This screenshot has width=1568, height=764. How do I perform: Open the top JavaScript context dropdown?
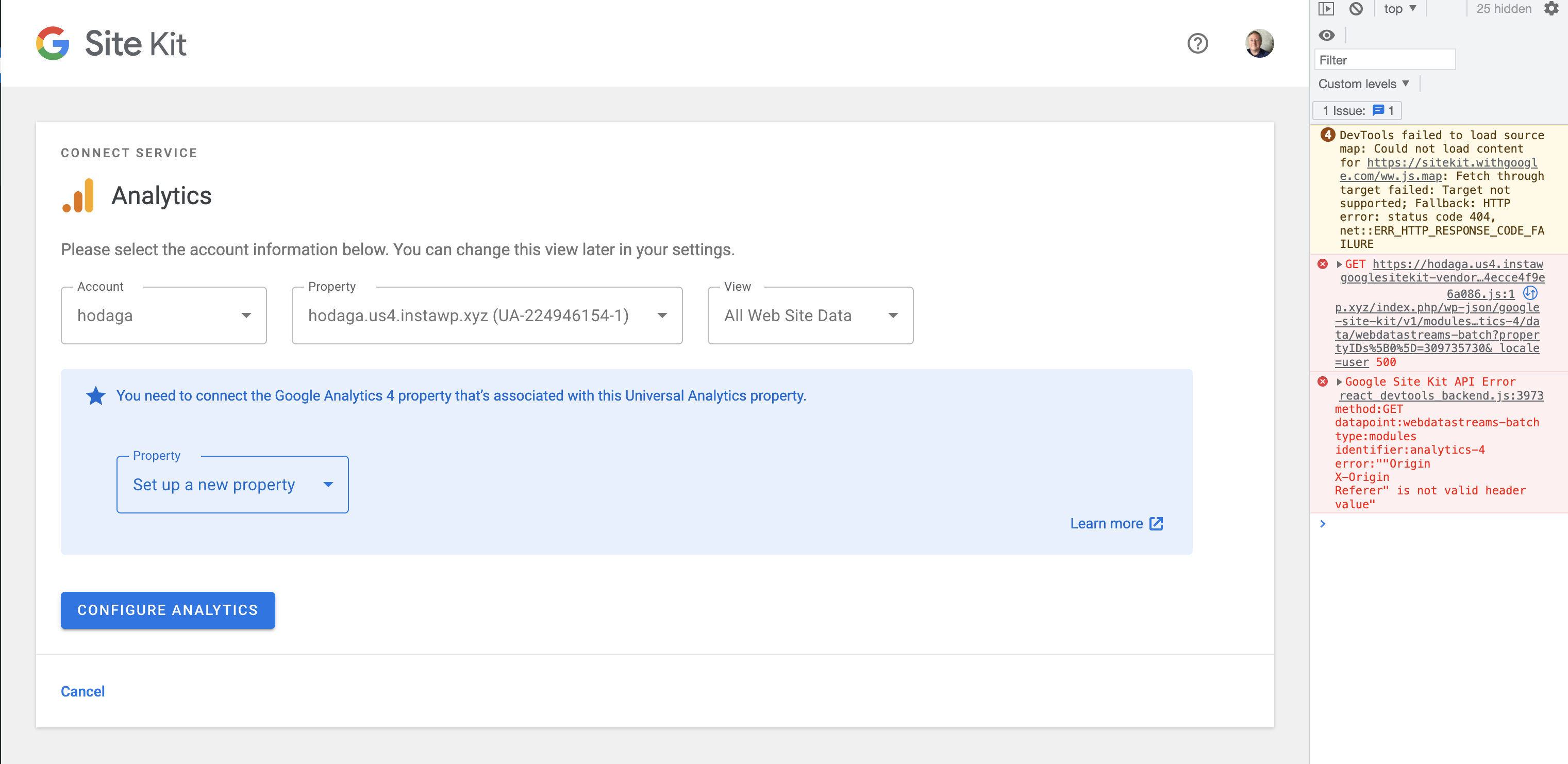click(x=1400, y=9)
